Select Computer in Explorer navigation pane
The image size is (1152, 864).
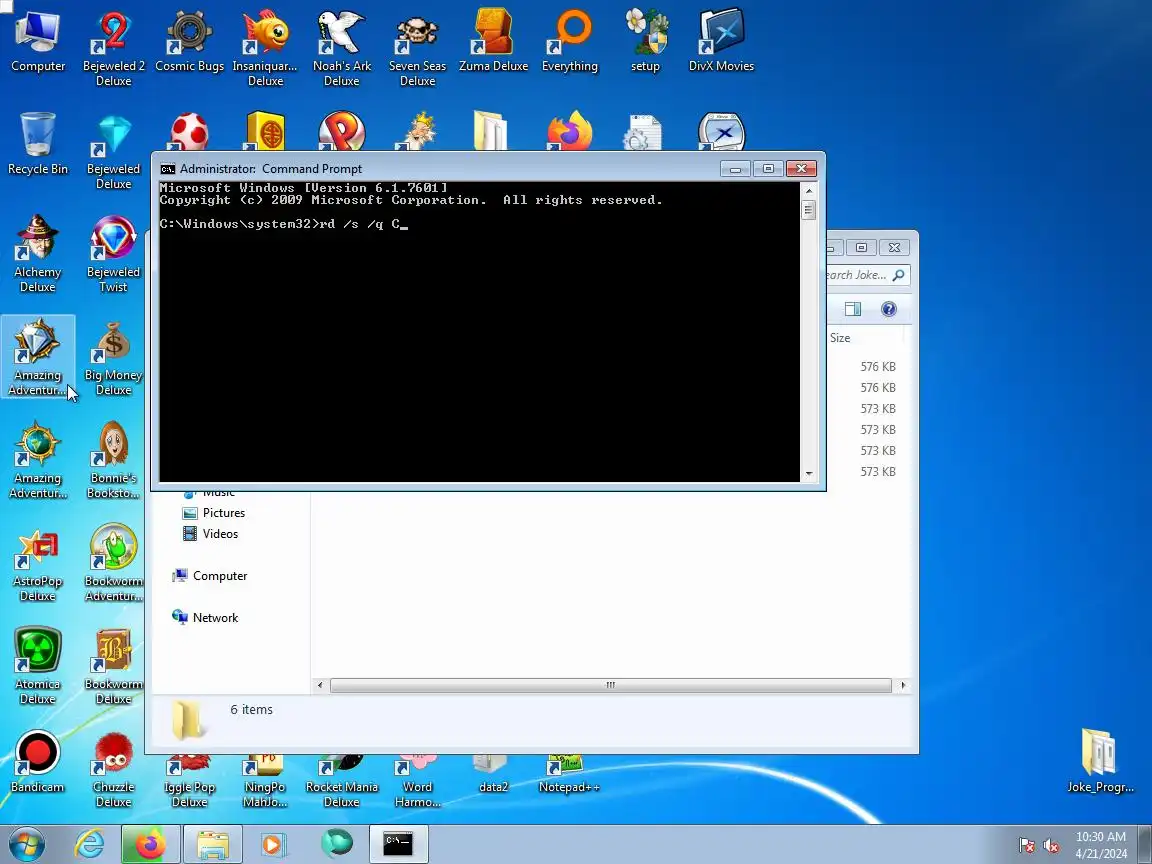click(x=209, y=576)
